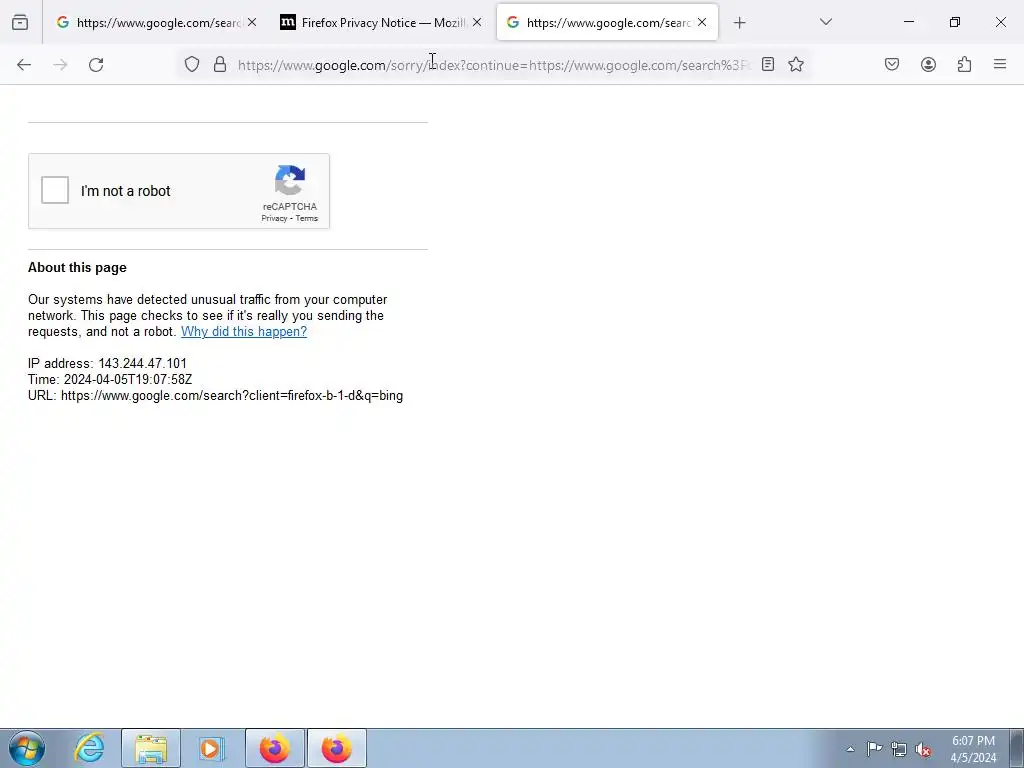
Task: View site information via the padlock icon
Action: pos(220,64)
